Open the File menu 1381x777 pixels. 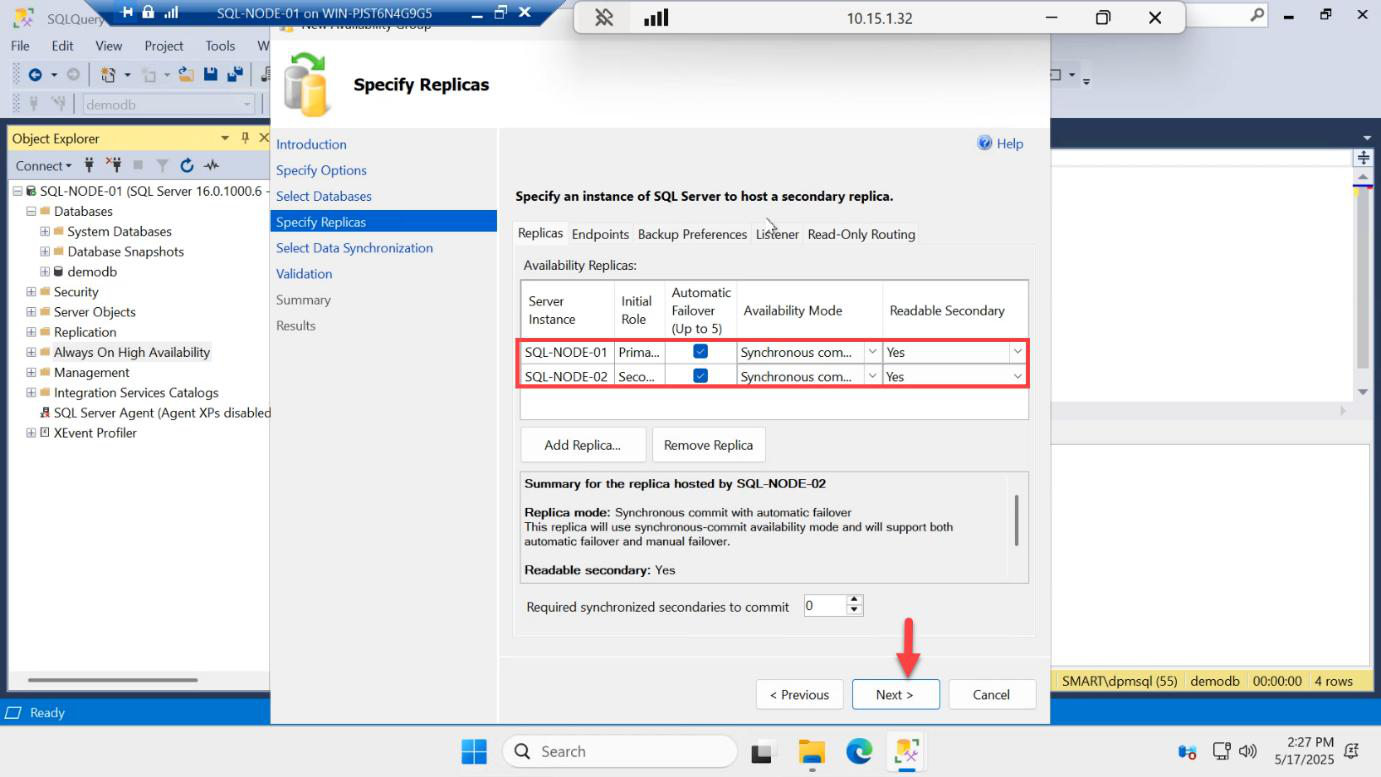tap(20, 45)
